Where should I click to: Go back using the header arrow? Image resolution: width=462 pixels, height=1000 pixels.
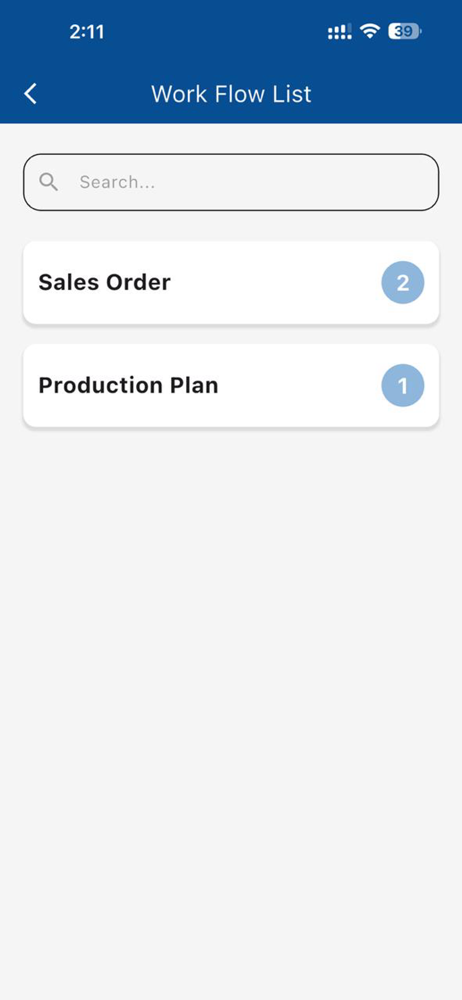point(31,94)
